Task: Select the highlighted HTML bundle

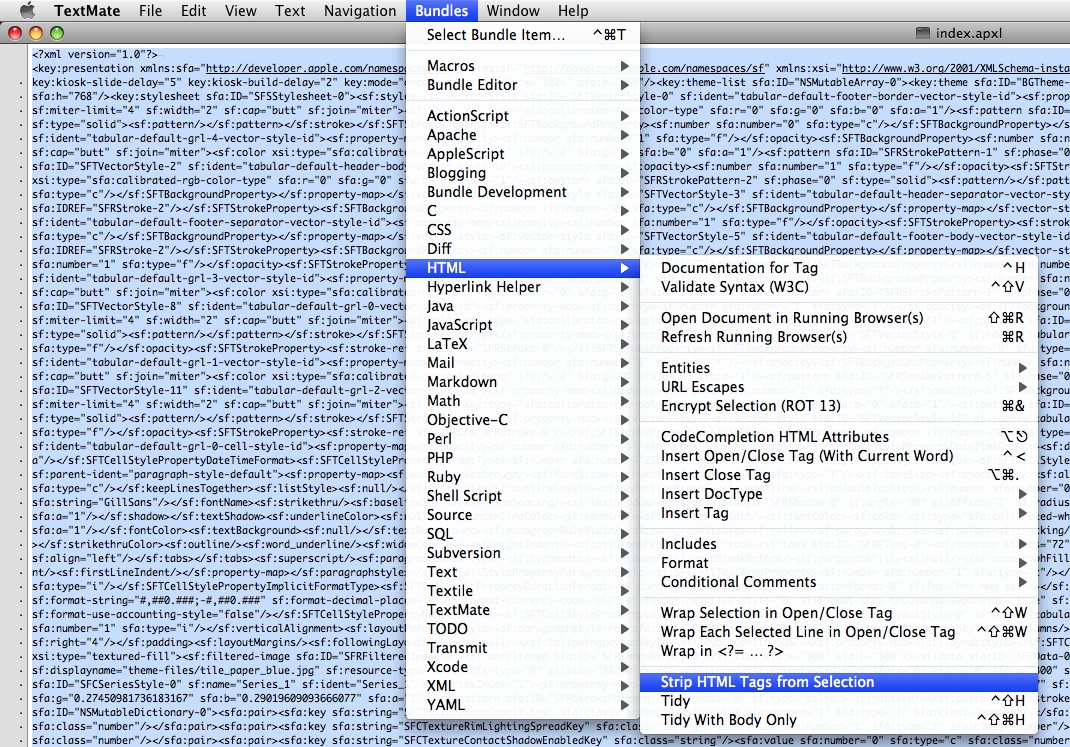Action: [x=523, y=268]
